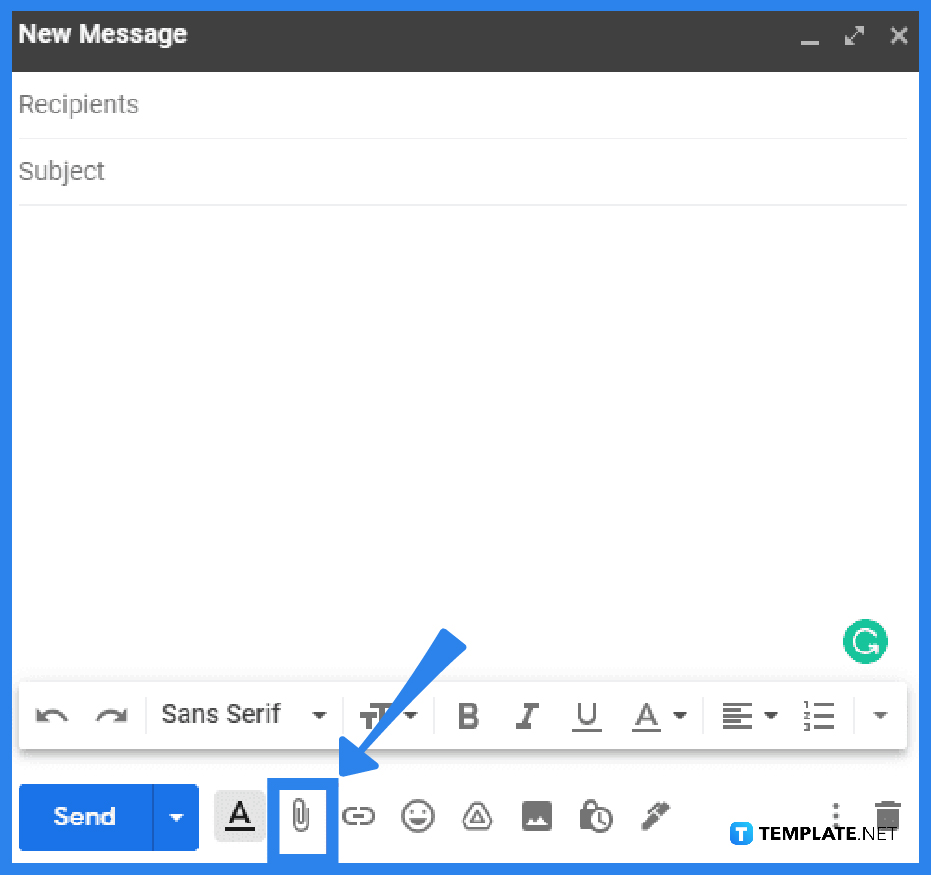This screenshot has width=931, height=875.
Task: Open the Grammarly assistant
Action: 865,641
